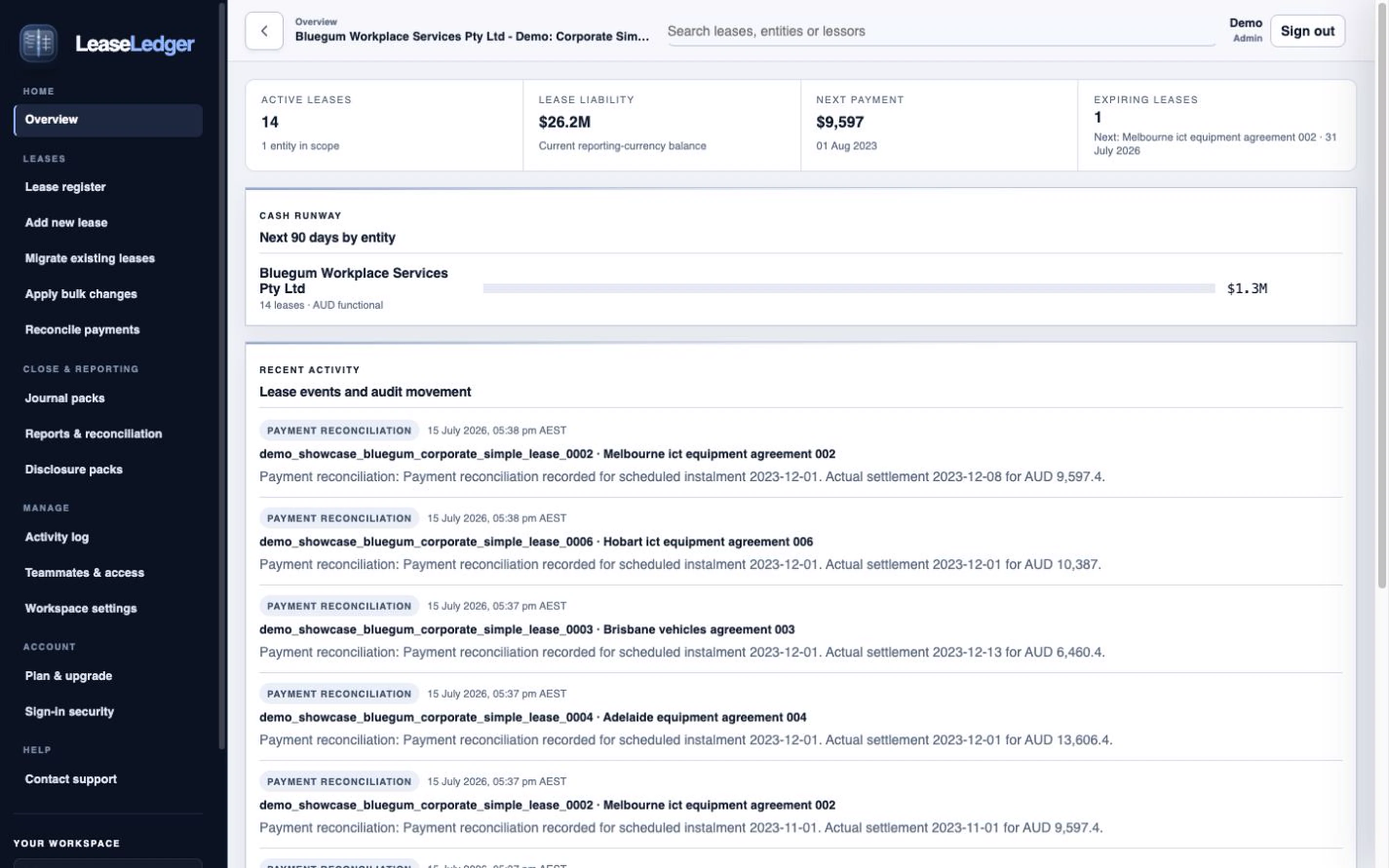Select Add new lease

click(66, 223)
